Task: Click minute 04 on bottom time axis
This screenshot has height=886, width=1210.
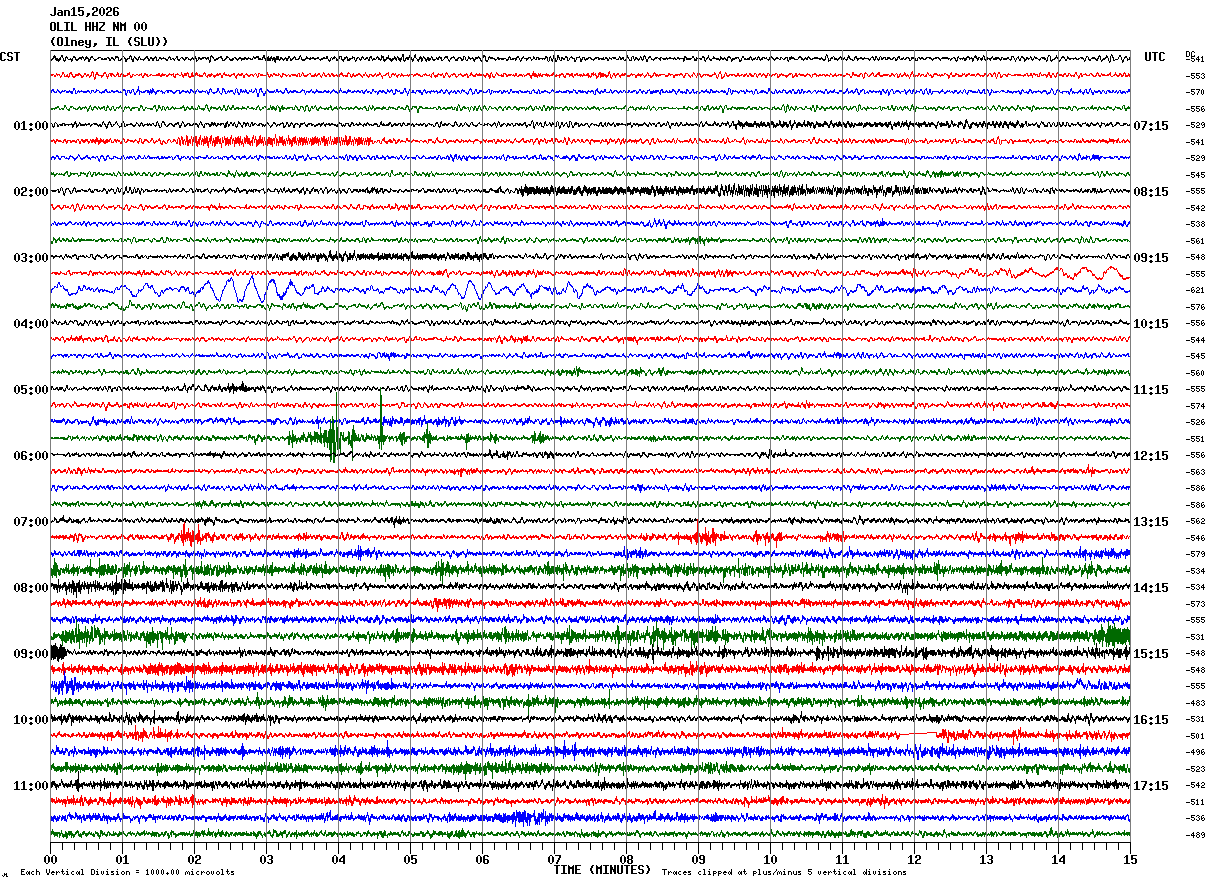Action: click(338, 859)
